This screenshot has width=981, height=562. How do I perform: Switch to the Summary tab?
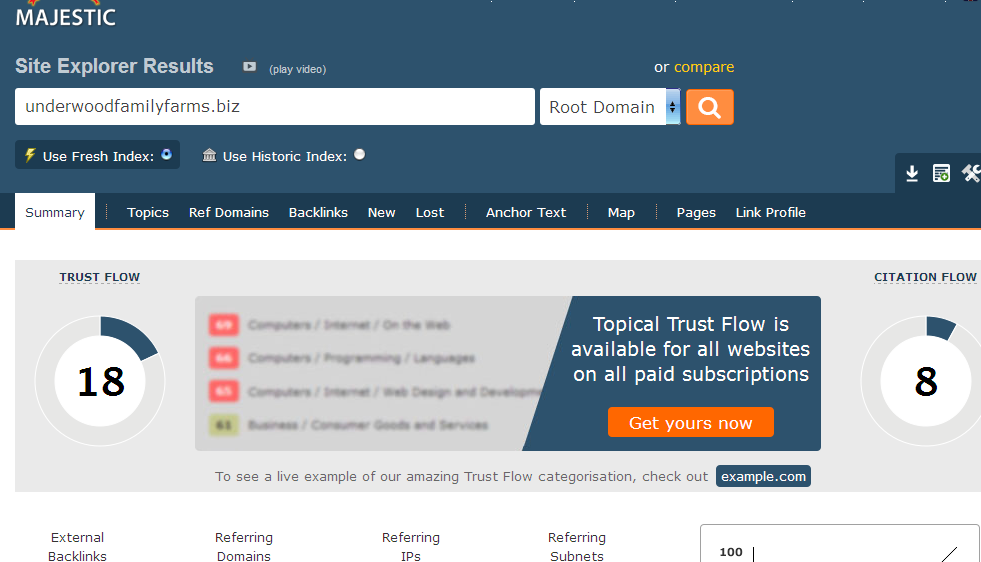pyautogui.click(x=55, y=212)
